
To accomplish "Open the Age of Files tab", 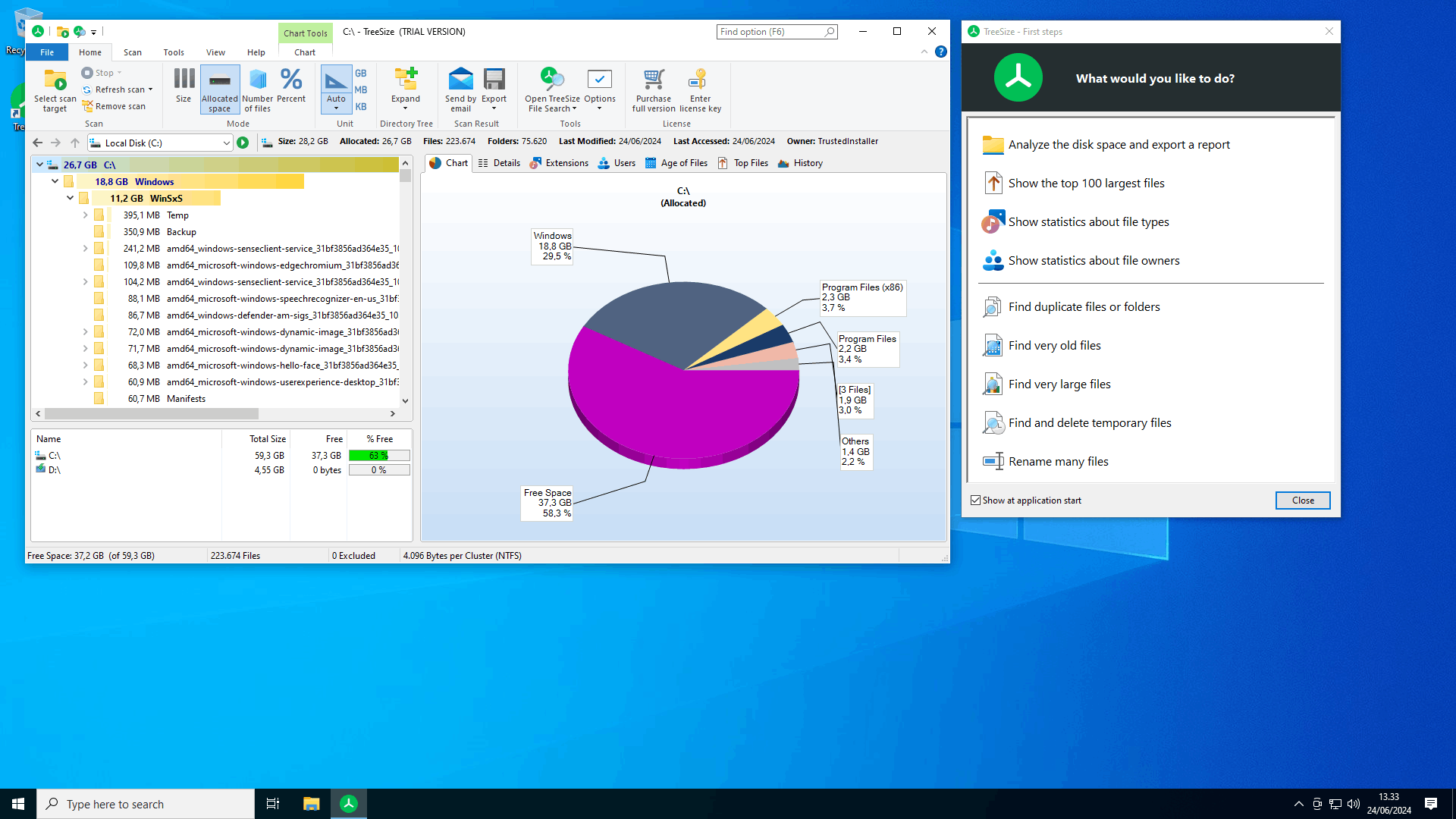I will [676, 163].
